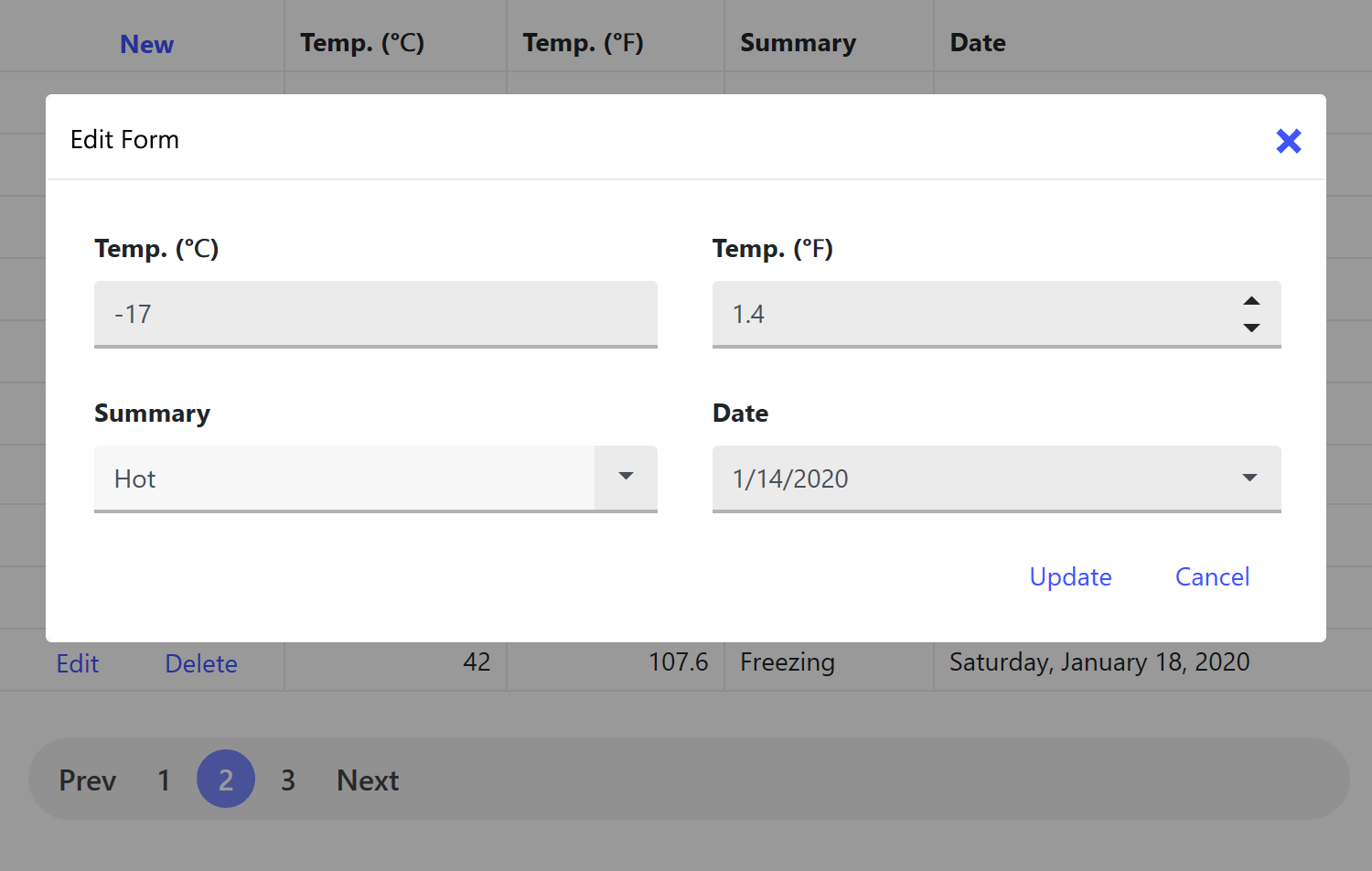Click the Temp. (°F) increment up arrow
The width and height of the screenshot is (1372, 871).
pyautogui.click(x=1251, y=301)
